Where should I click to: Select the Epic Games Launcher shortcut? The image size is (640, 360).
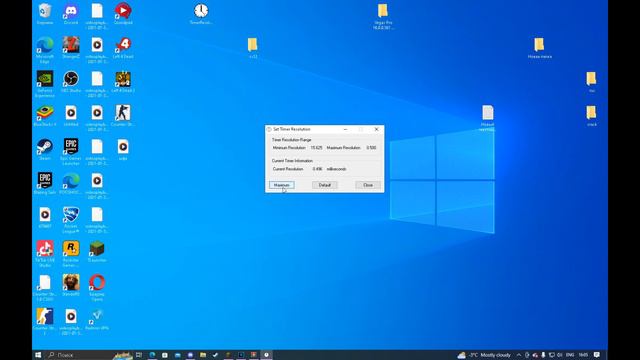[71, 151]
